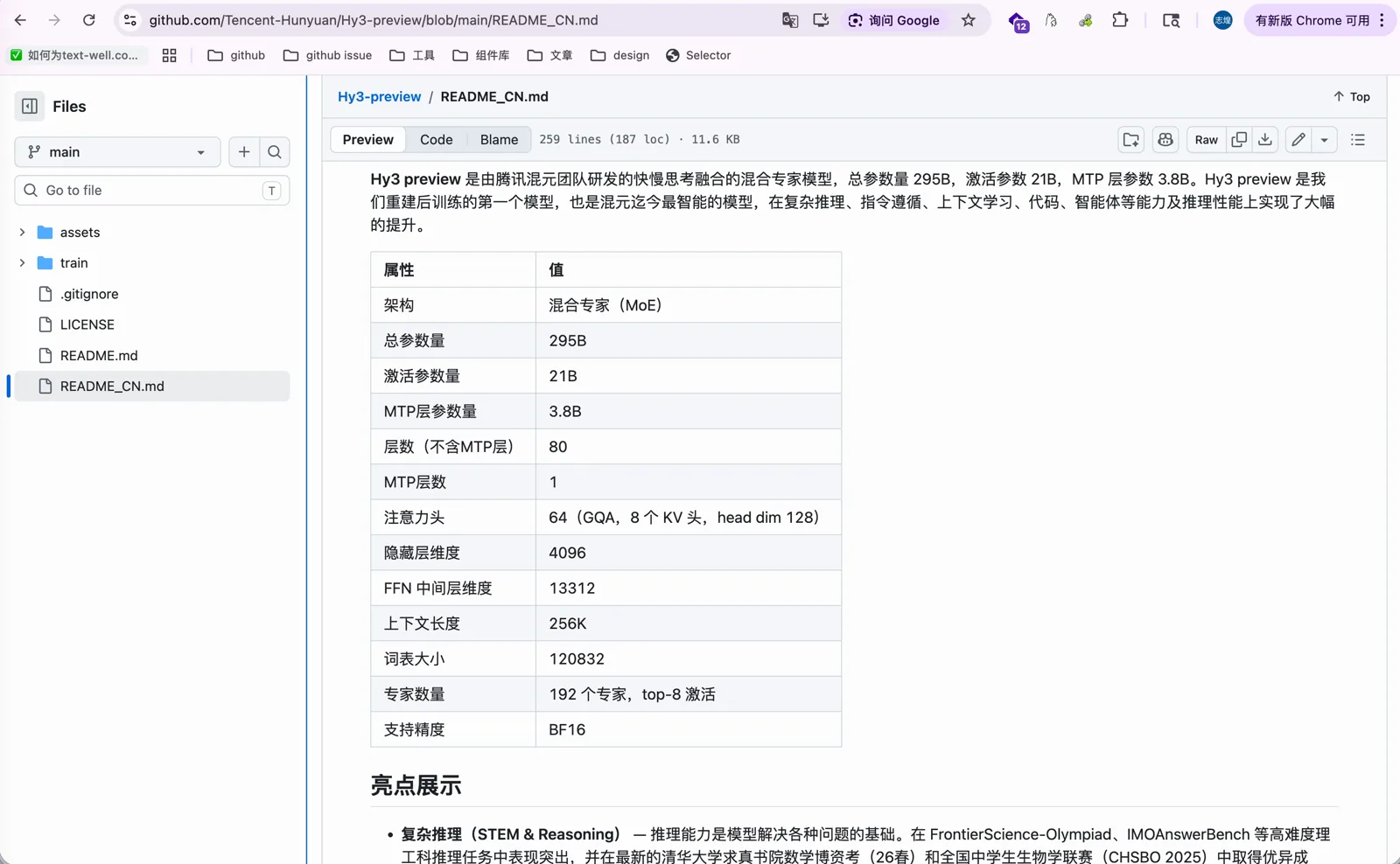Open the Chrome extensions puzzle icon
The height and width of the screenshot is (864, 1400).
pos(1120,20)
